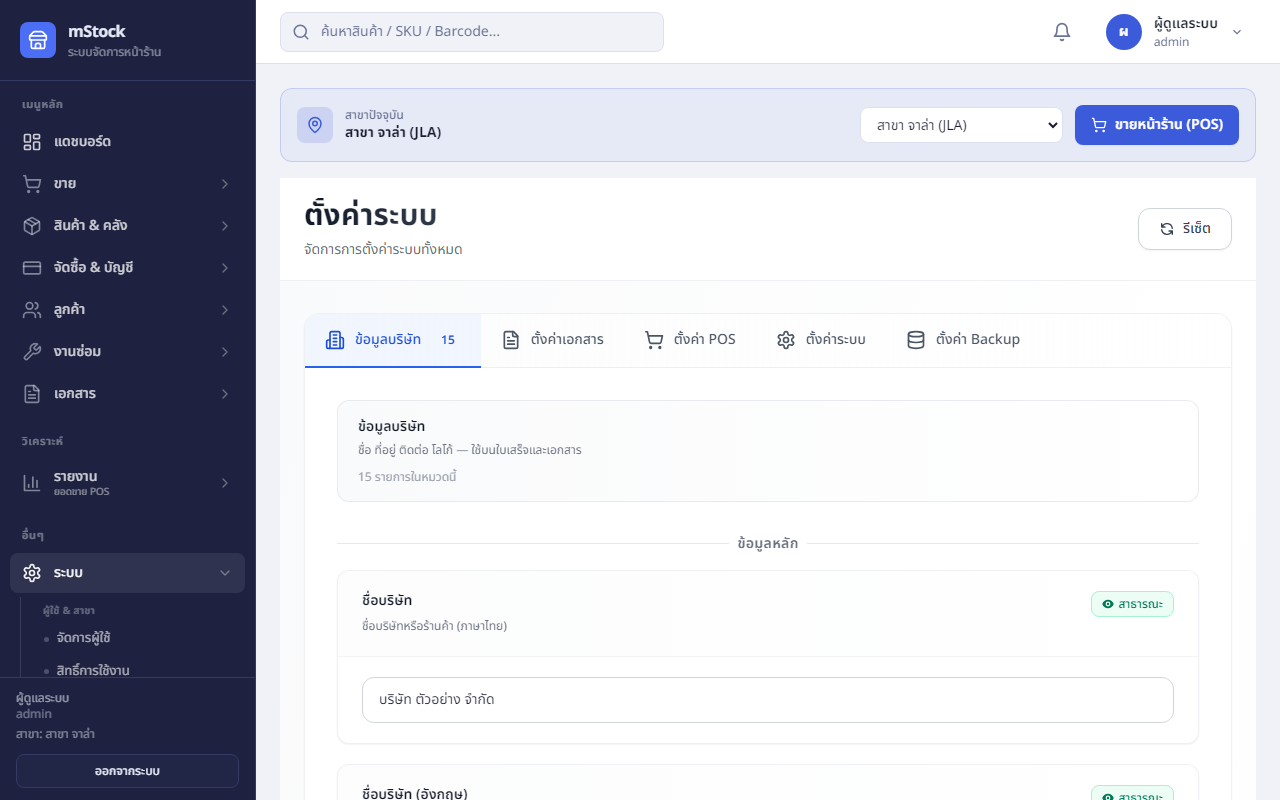The width and height of the screenshot is (1280, 800).
Task: Switch to ตั้งค่า Backup tab
Action: pos(963,340)
